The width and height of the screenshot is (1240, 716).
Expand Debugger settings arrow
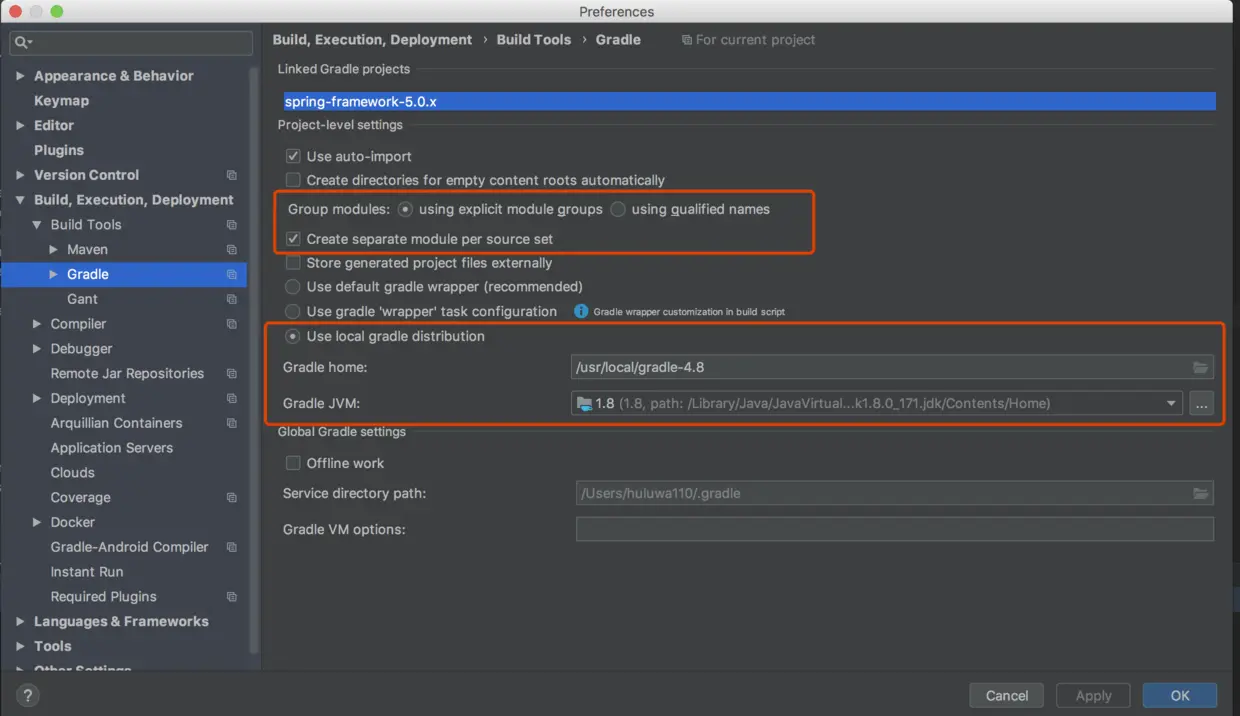tap(37, 349)
